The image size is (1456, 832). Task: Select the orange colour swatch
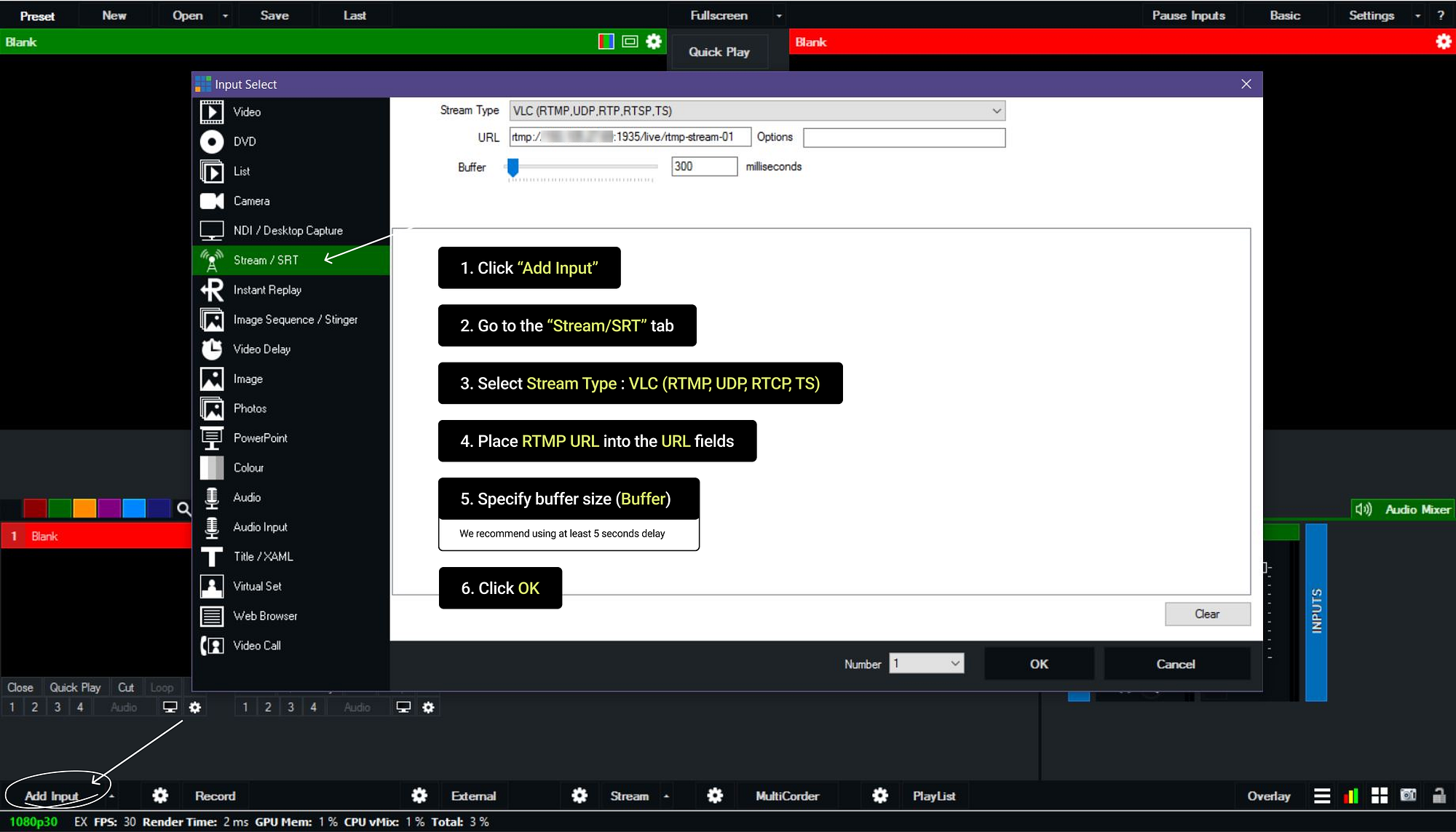click(x=84, y=508)
